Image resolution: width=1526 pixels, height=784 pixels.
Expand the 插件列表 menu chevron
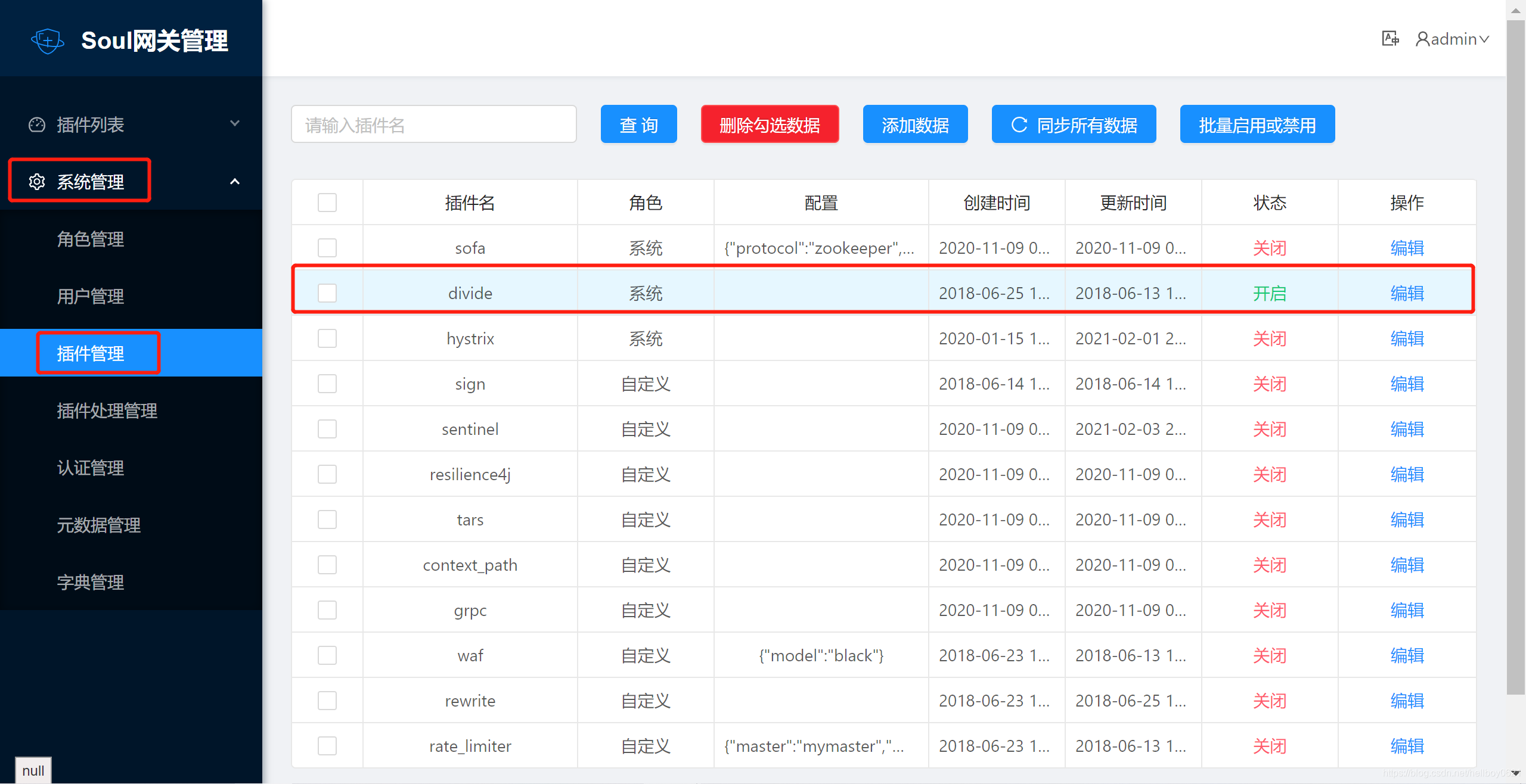pos(235,123)
